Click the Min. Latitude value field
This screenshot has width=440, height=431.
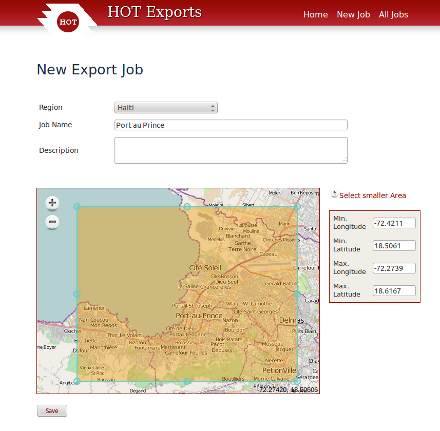394,246
